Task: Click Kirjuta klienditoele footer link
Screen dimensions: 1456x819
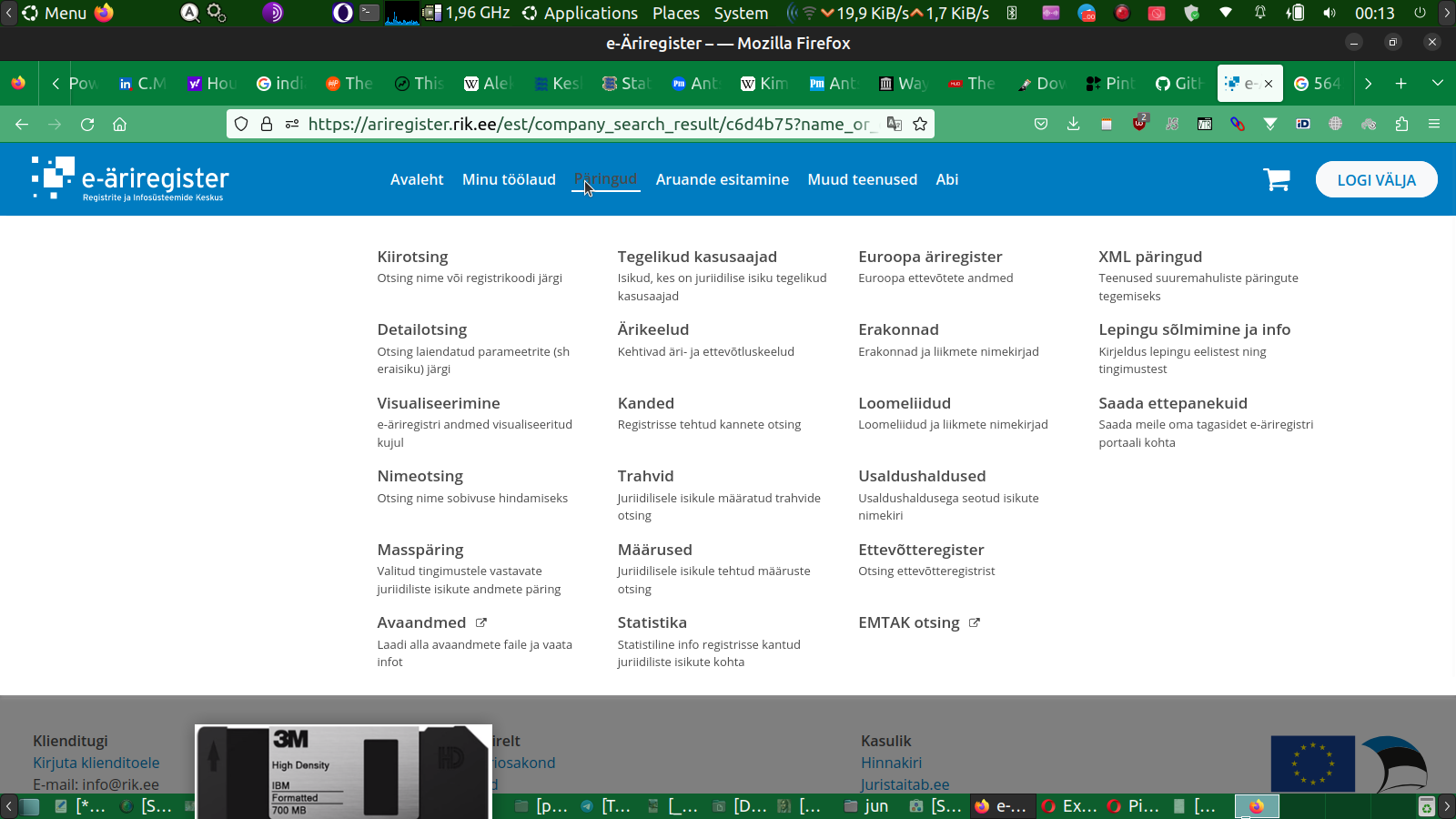Action: click(96, 763)
